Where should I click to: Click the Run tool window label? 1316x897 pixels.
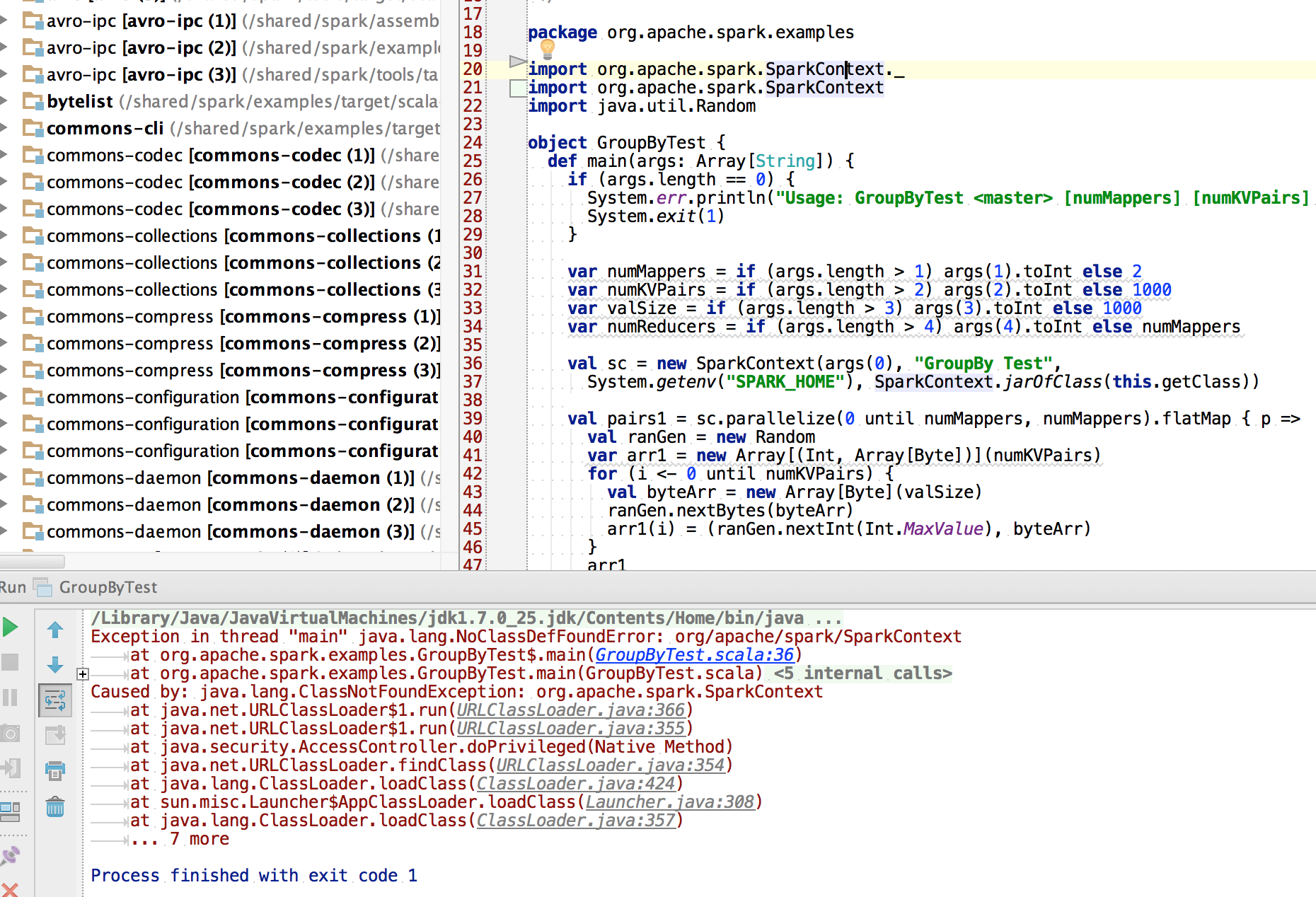[13, 587]
